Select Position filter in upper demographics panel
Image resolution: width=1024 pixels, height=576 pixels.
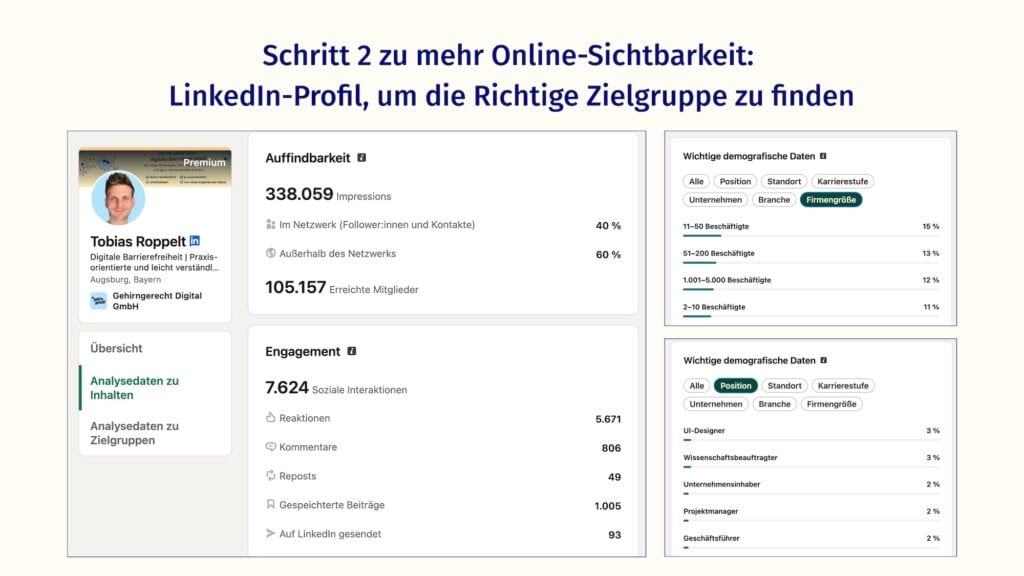(x=735, y=182)
